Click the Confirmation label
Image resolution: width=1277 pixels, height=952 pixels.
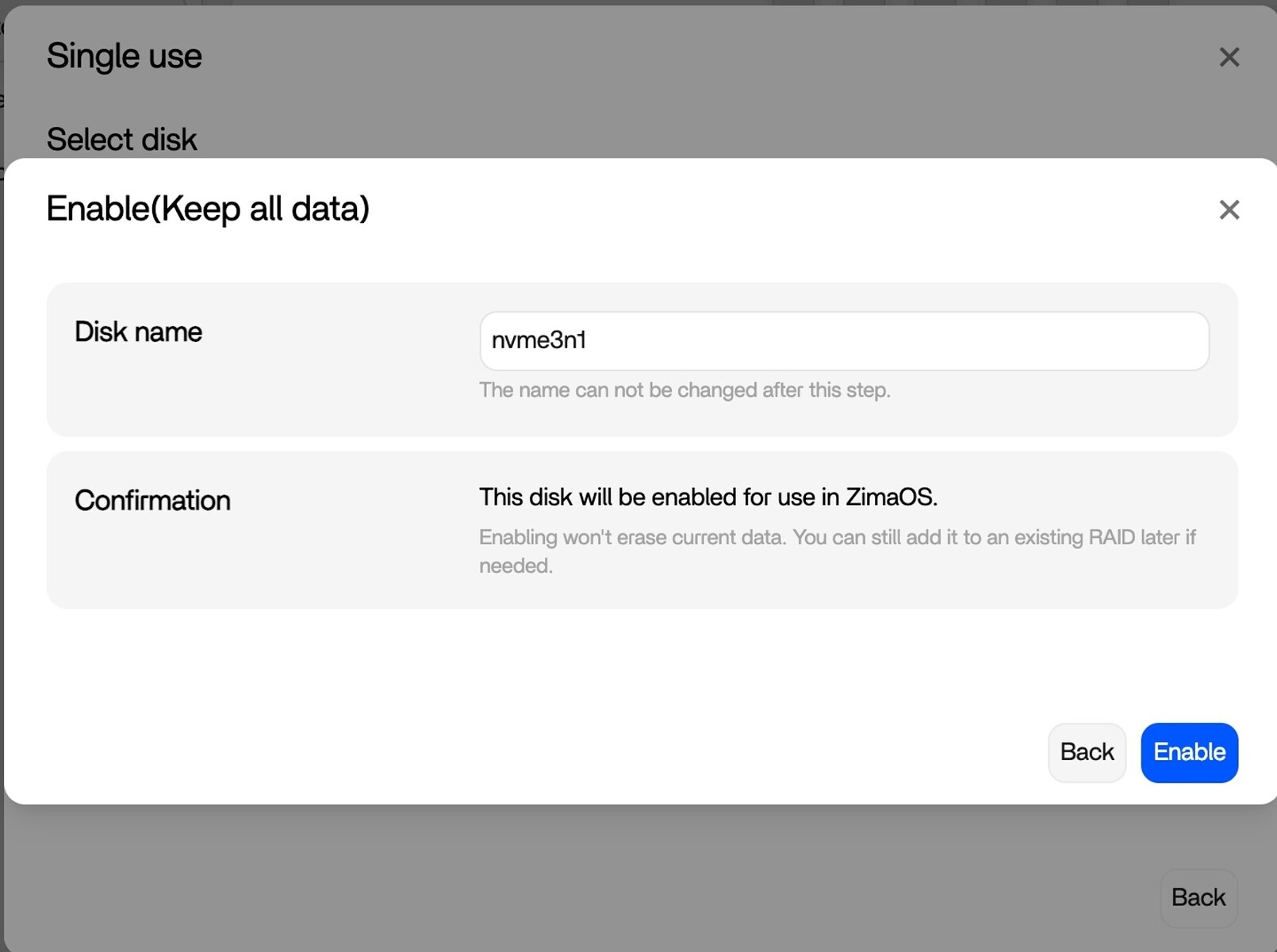152,501
